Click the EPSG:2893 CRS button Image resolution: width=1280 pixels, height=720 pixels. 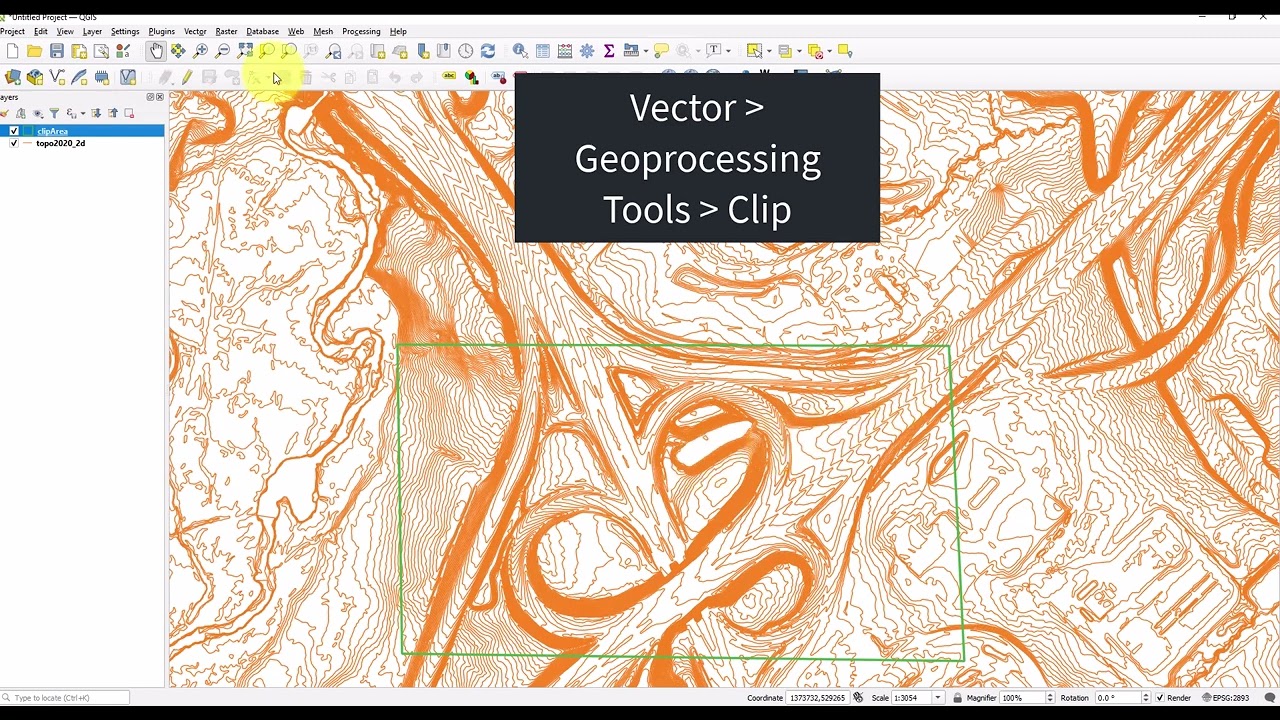pyautogui.click(x=1226, y=698)
